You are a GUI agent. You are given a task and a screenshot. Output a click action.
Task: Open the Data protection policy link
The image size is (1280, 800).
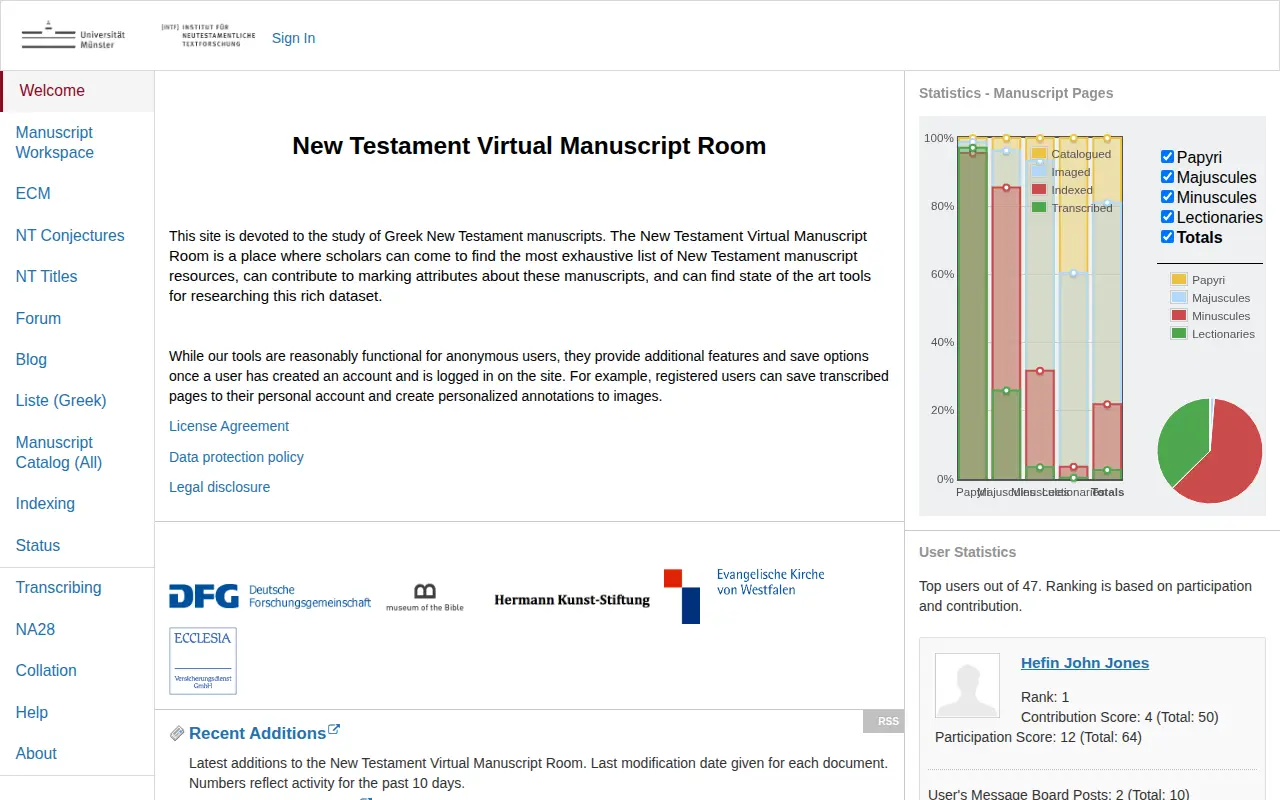pos(236,457)
